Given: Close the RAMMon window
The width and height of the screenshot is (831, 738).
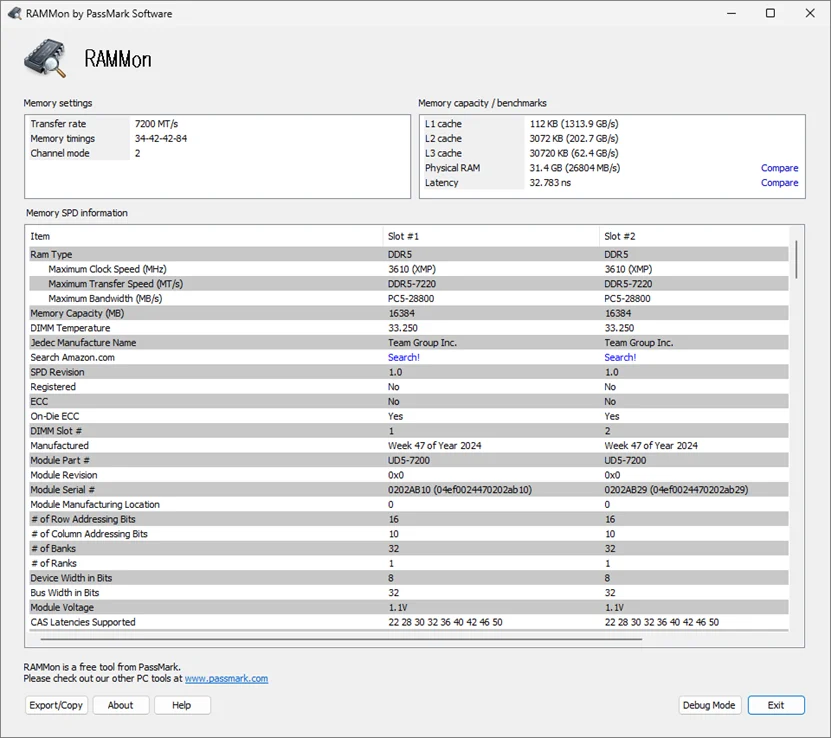Looking at the screenshot, I should pos(809,13).
